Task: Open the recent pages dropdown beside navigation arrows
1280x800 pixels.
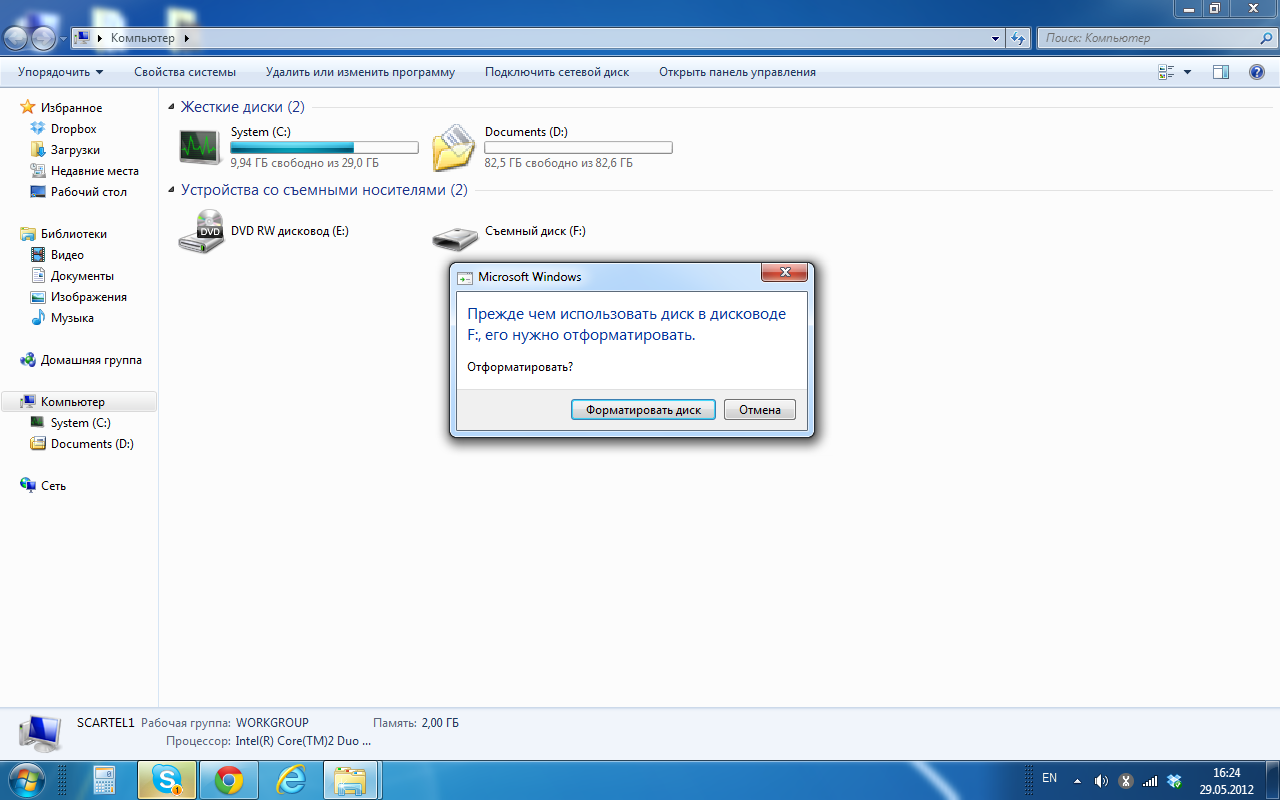Action: point(63,39)
